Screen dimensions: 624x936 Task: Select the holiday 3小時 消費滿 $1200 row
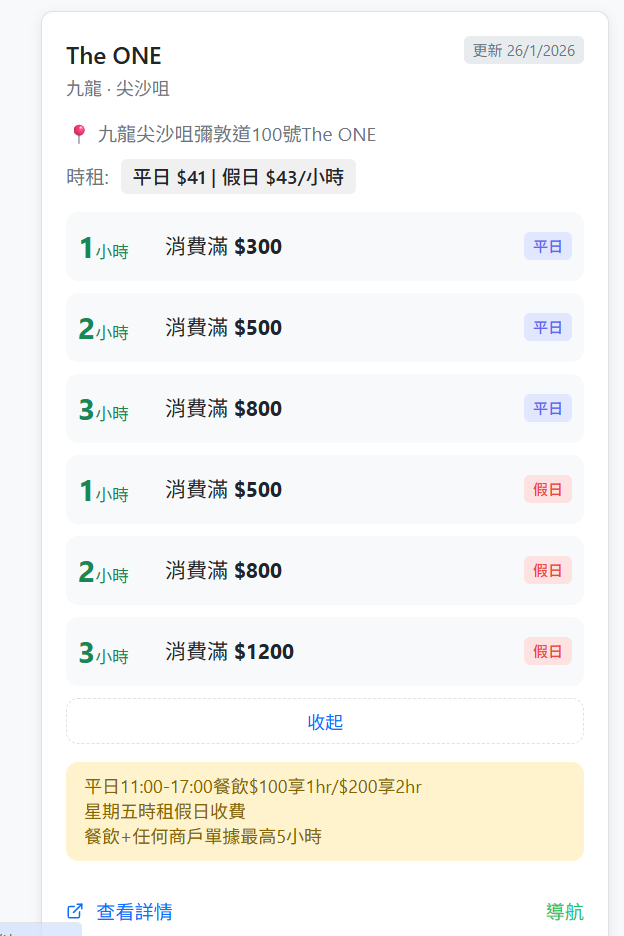[x=324, y=652]
